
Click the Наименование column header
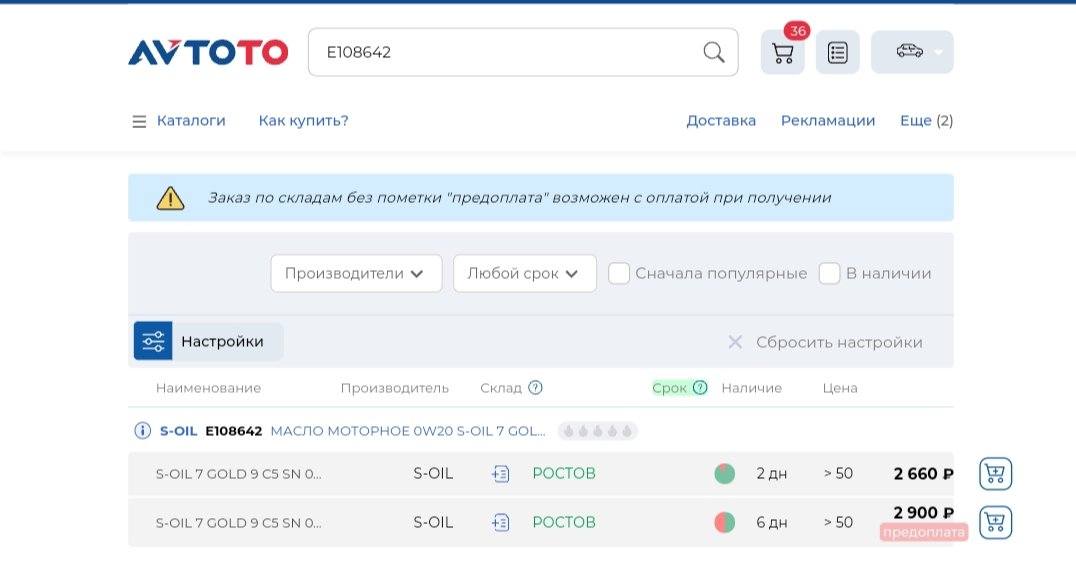click(209, 388)
